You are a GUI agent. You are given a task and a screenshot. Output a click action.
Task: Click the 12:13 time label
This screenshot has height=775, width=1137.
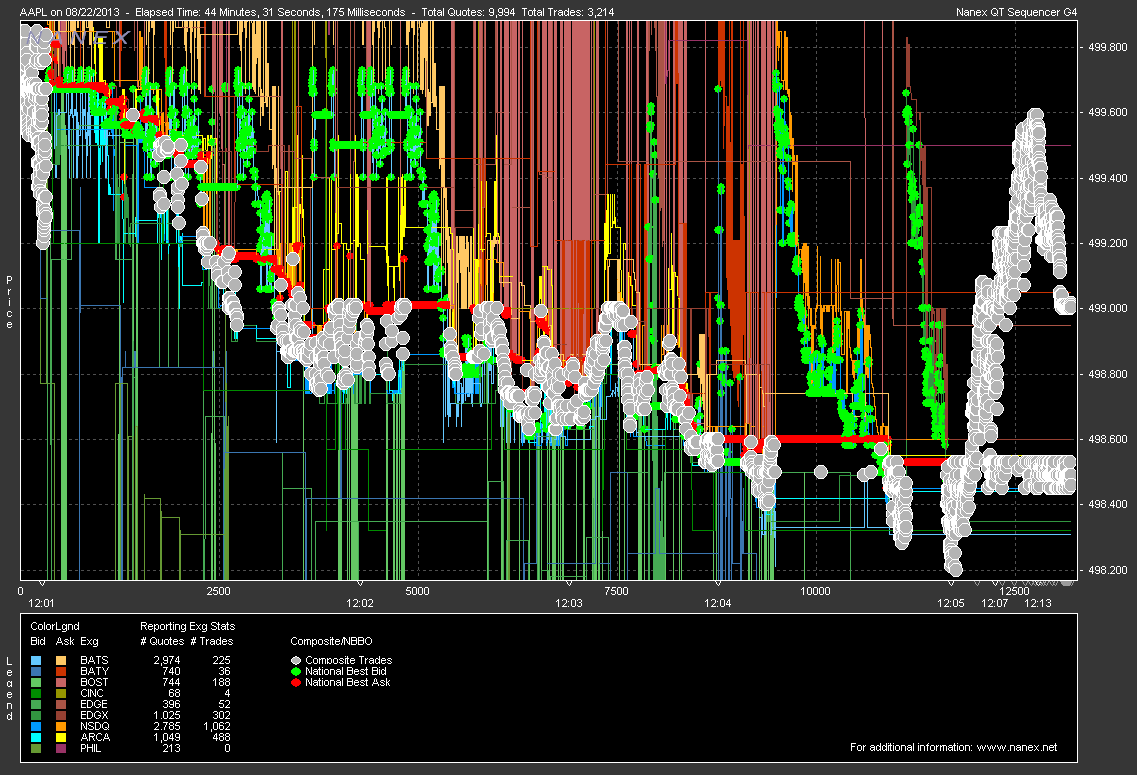pos(1038,603)
